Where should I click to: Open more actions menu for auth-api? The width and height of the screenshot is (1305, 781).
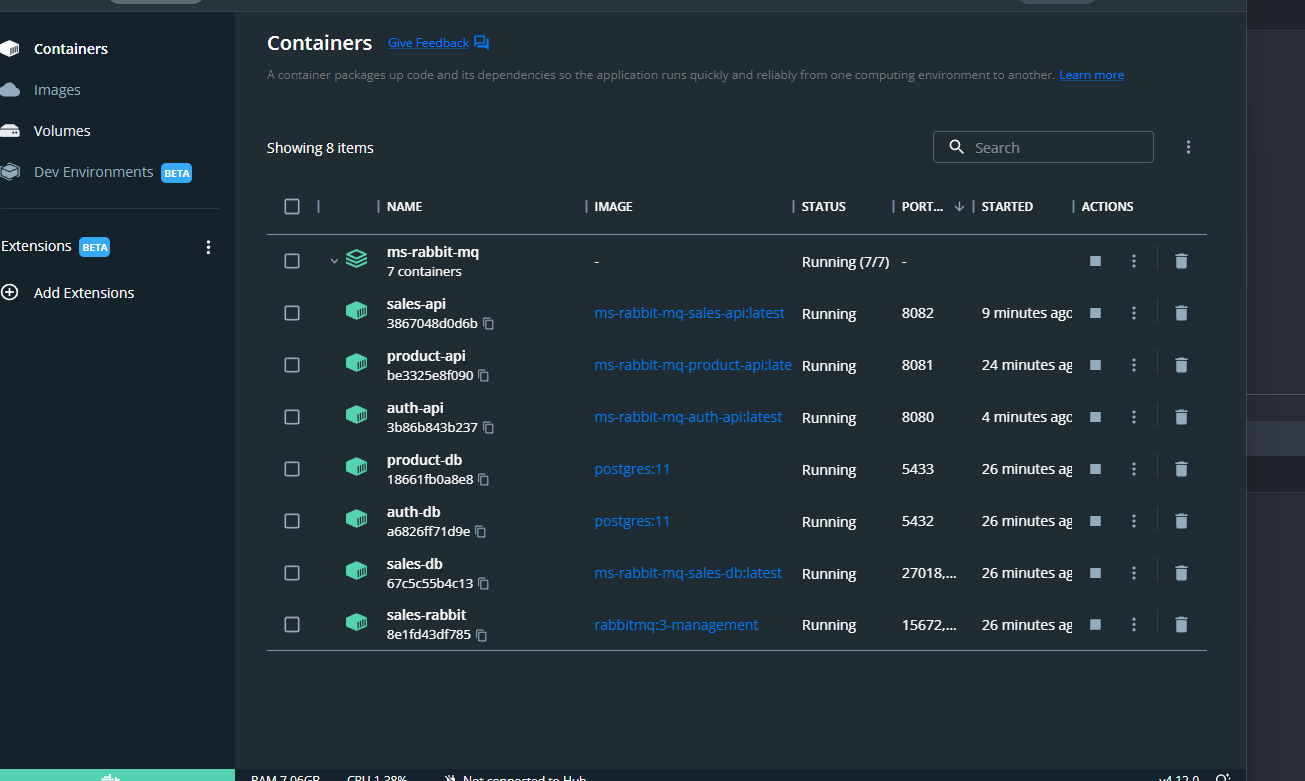point(1134,417)
